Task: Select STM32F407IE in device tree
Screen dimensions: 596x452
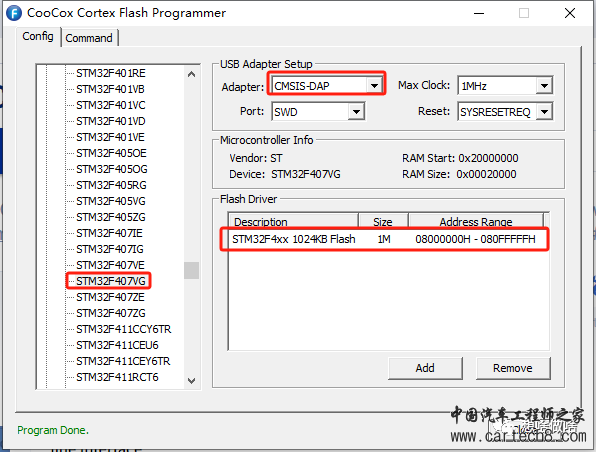Action: (109, 233)
